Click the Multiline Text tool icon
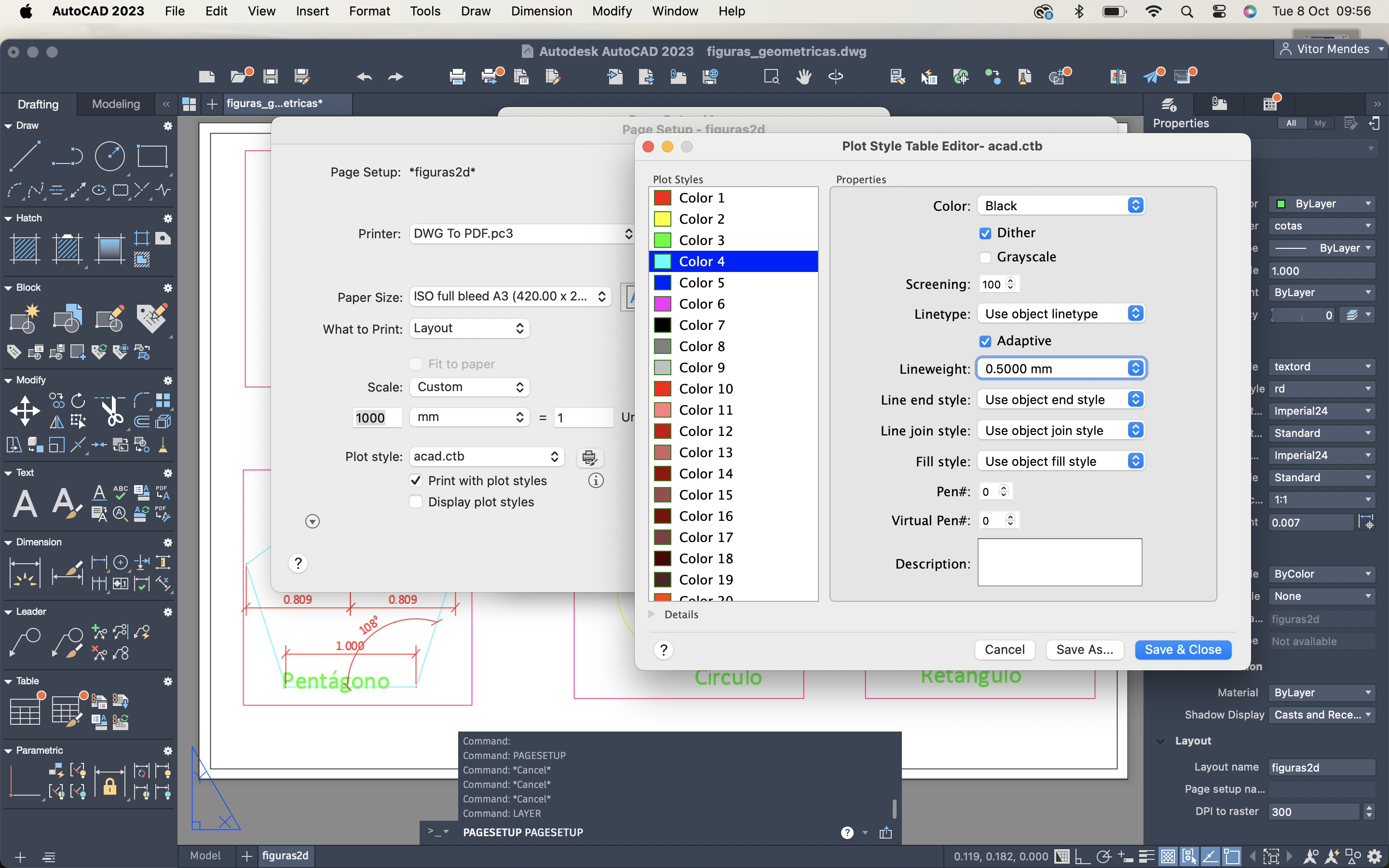Image resolution: width=1389 pixels, height=868 pixels. pos(25,503)
